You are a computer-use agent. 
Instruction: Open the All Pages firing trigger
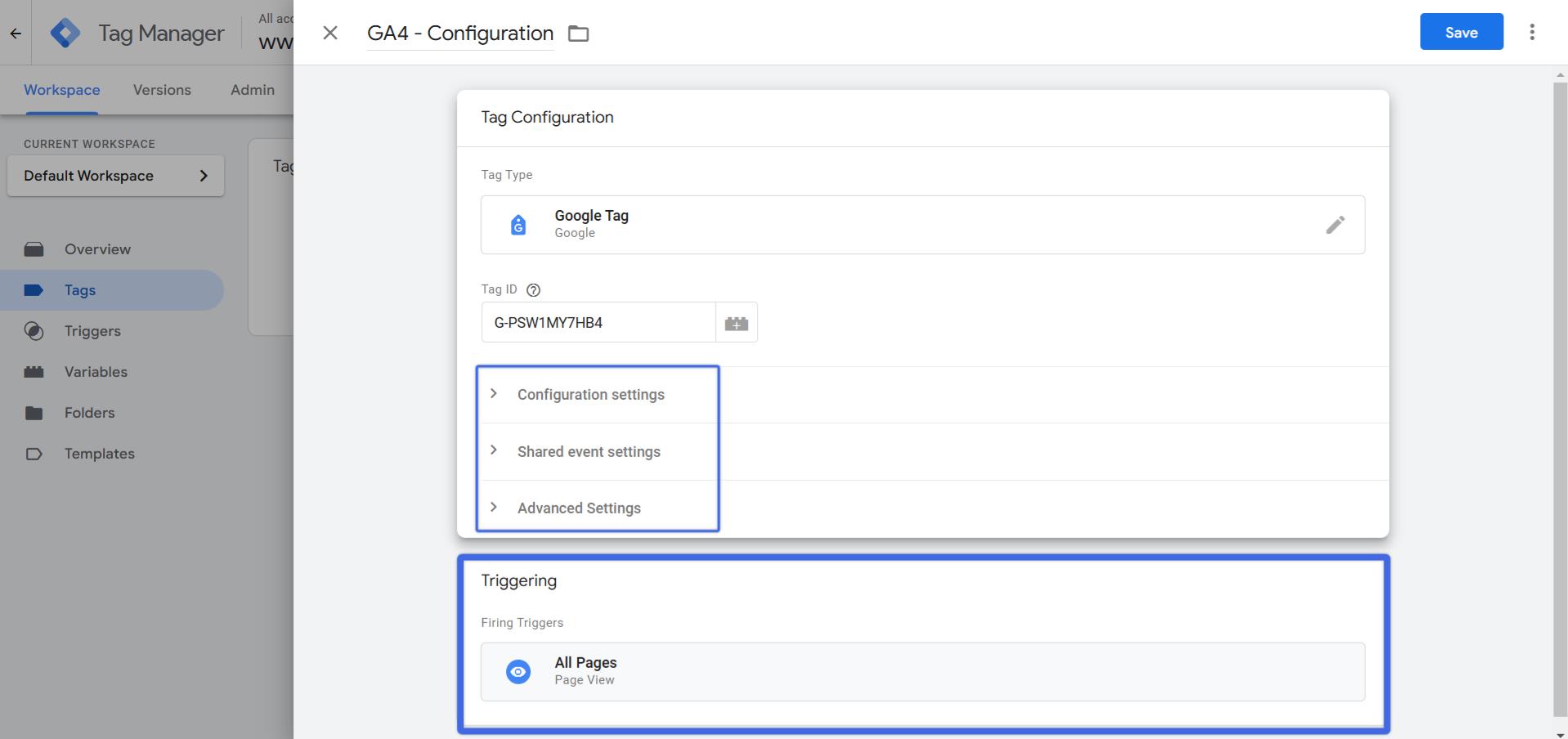point(923,672)
